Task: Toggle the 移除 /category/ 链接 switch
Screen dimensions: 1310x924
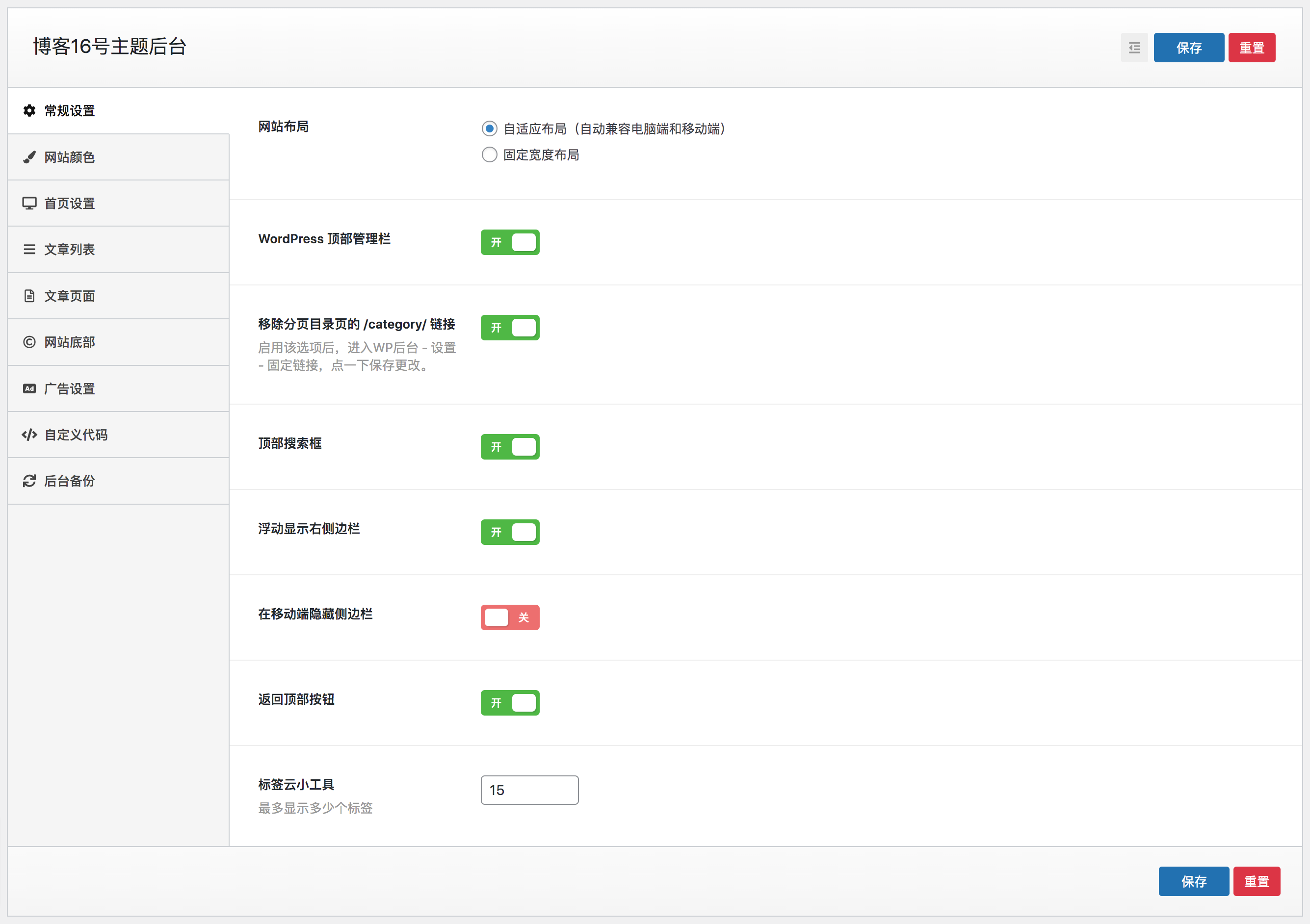Action: tap(510, 328)
